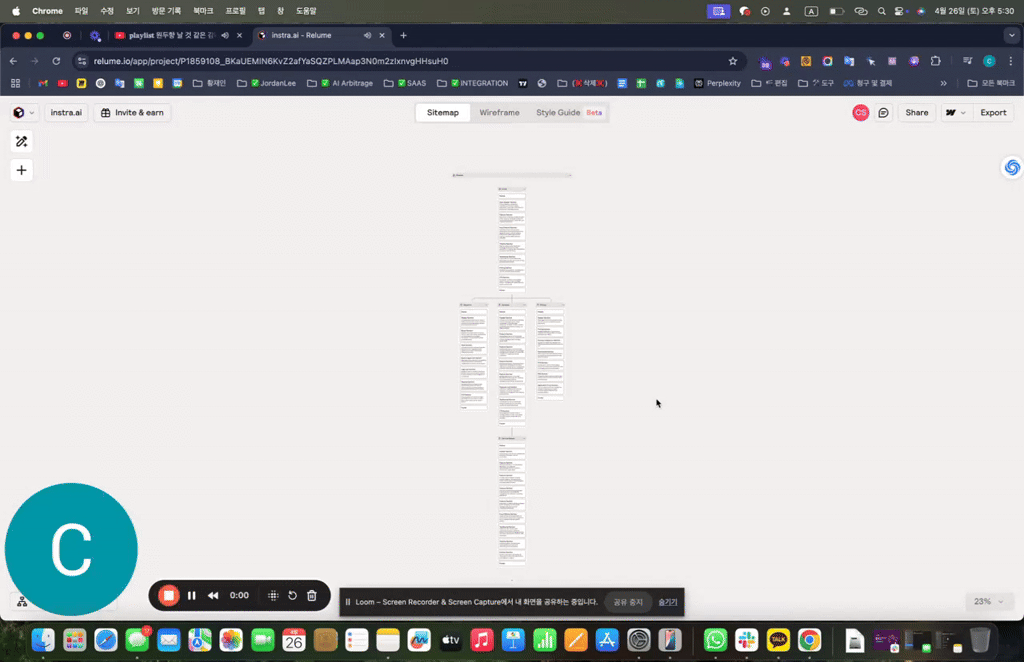Click the blue swirl extension icon at right edge
Screen dimensions: 1024x662
point(1011,168)
